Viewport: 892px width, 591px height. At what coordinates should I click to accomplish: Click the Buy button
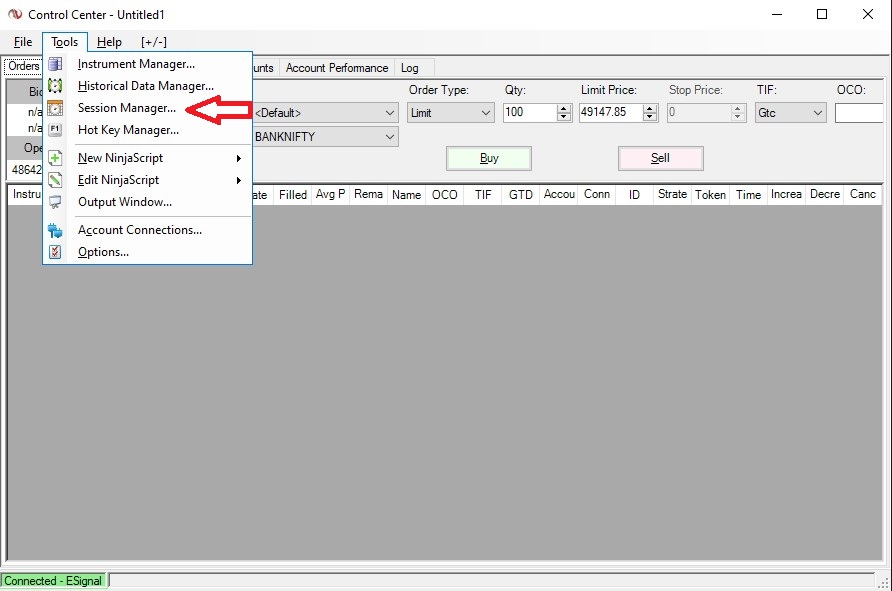pyautogui.click(x=489, y=158)
